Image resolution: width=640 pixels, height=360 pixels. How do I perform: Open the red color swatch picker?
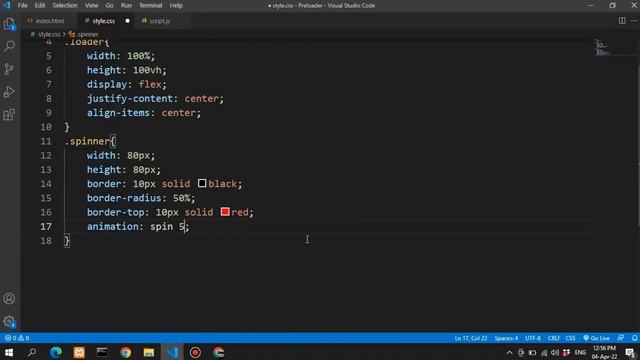tap(225, 212)
